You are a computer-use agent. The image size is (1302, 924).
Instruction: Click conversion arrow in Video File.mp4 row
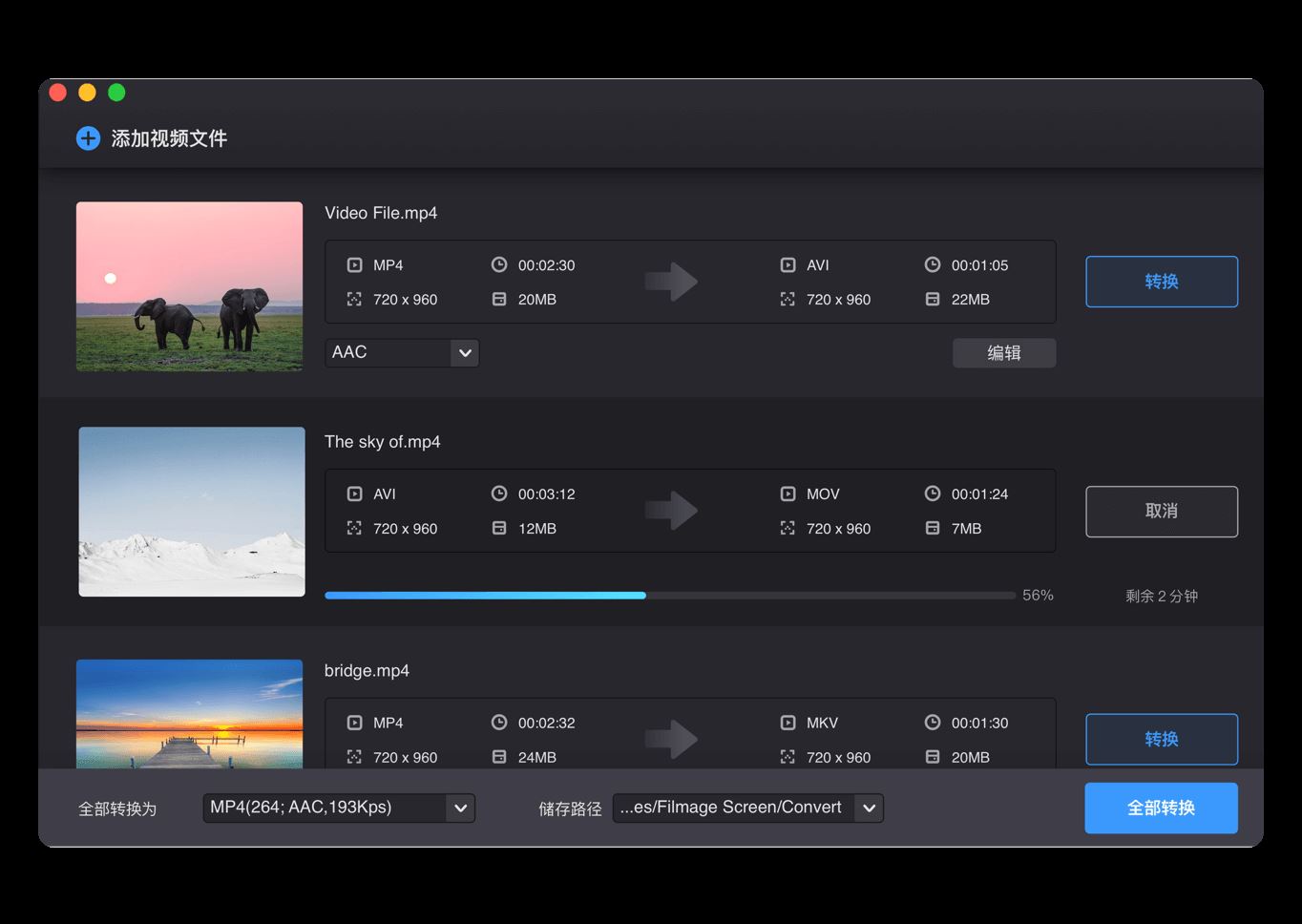pos(672,282)
